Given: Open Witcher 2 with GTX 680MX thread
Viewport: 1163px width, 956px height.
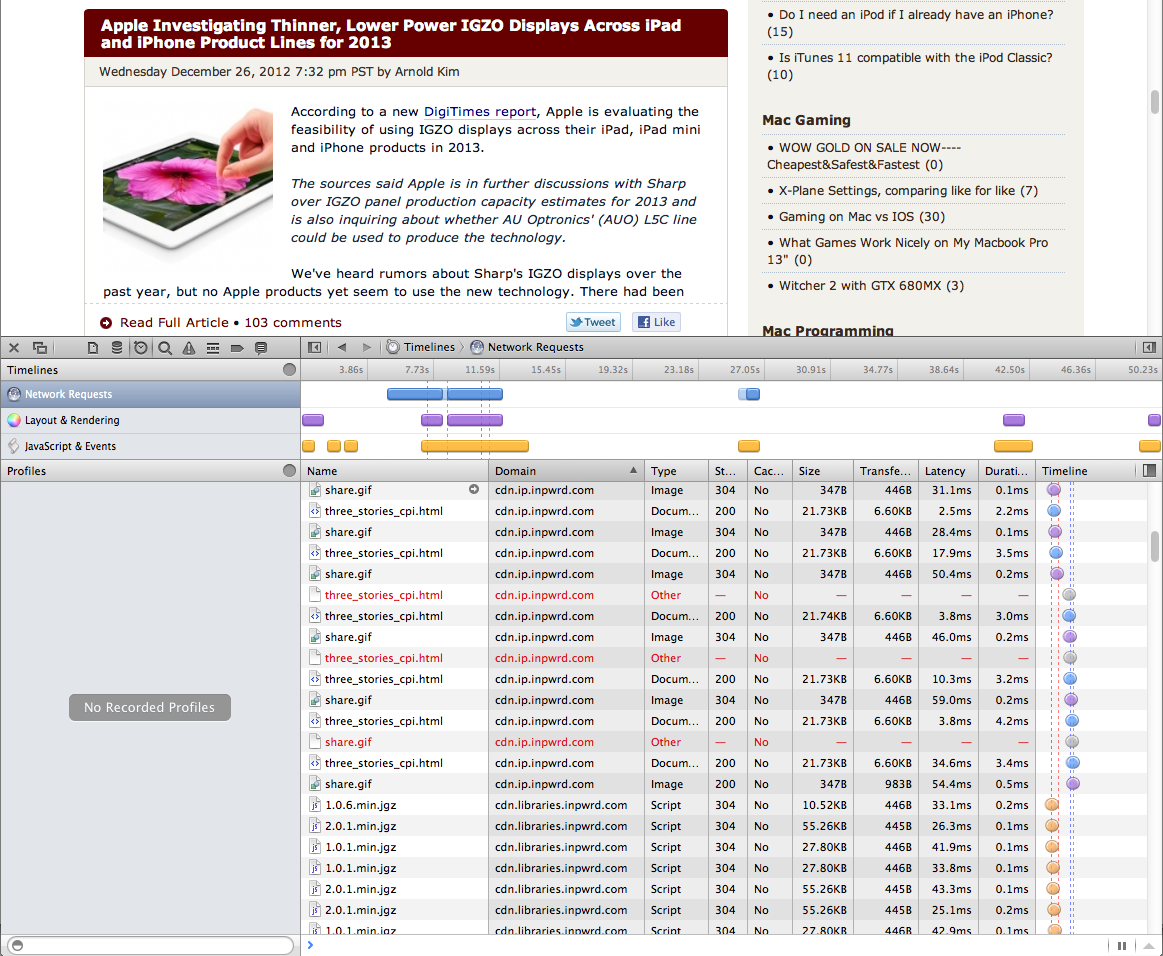Looking at the screenshot, I should (x=872, y=286).
